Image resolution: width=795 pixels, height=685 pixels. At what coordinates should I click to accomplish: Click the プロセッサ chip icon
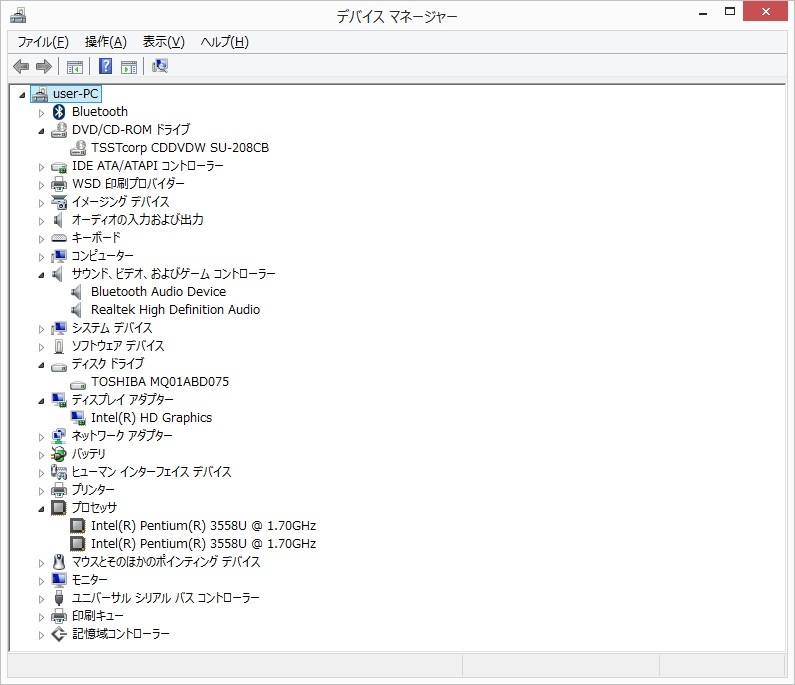pos(59,508)
